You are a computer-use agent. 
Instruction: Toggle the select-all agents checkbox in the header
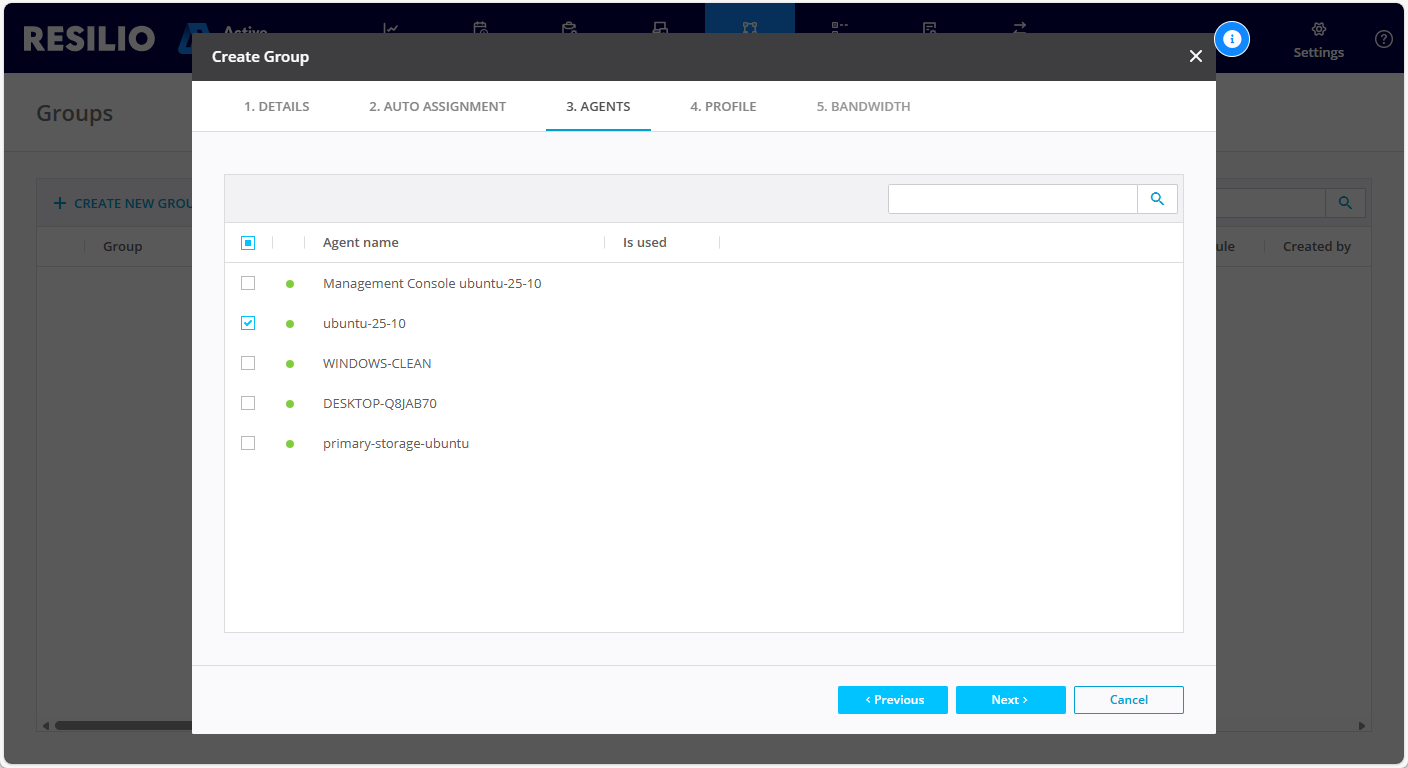pyautogui.click(x=248, y=243)
